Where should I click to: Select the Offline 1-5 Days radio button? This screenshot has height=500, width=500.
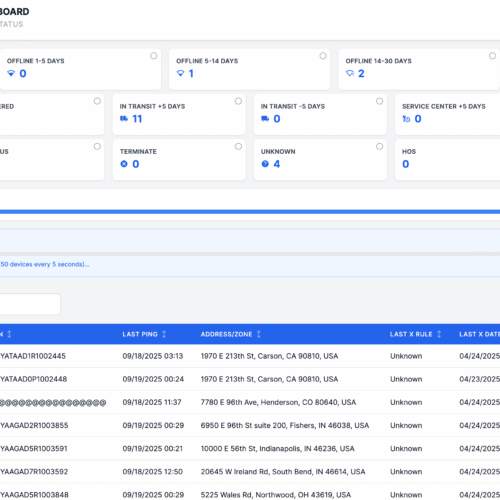point(154,56)
